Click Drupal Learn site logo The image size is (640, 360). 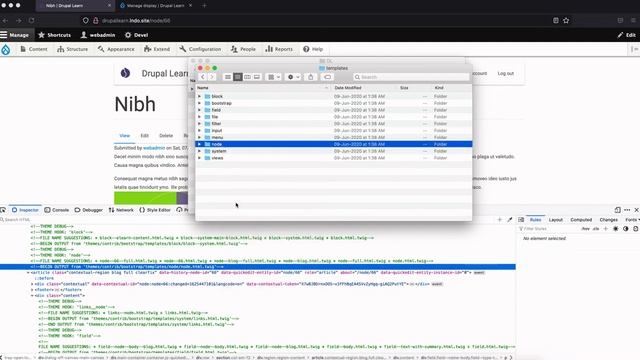click(x=125, y=73)
